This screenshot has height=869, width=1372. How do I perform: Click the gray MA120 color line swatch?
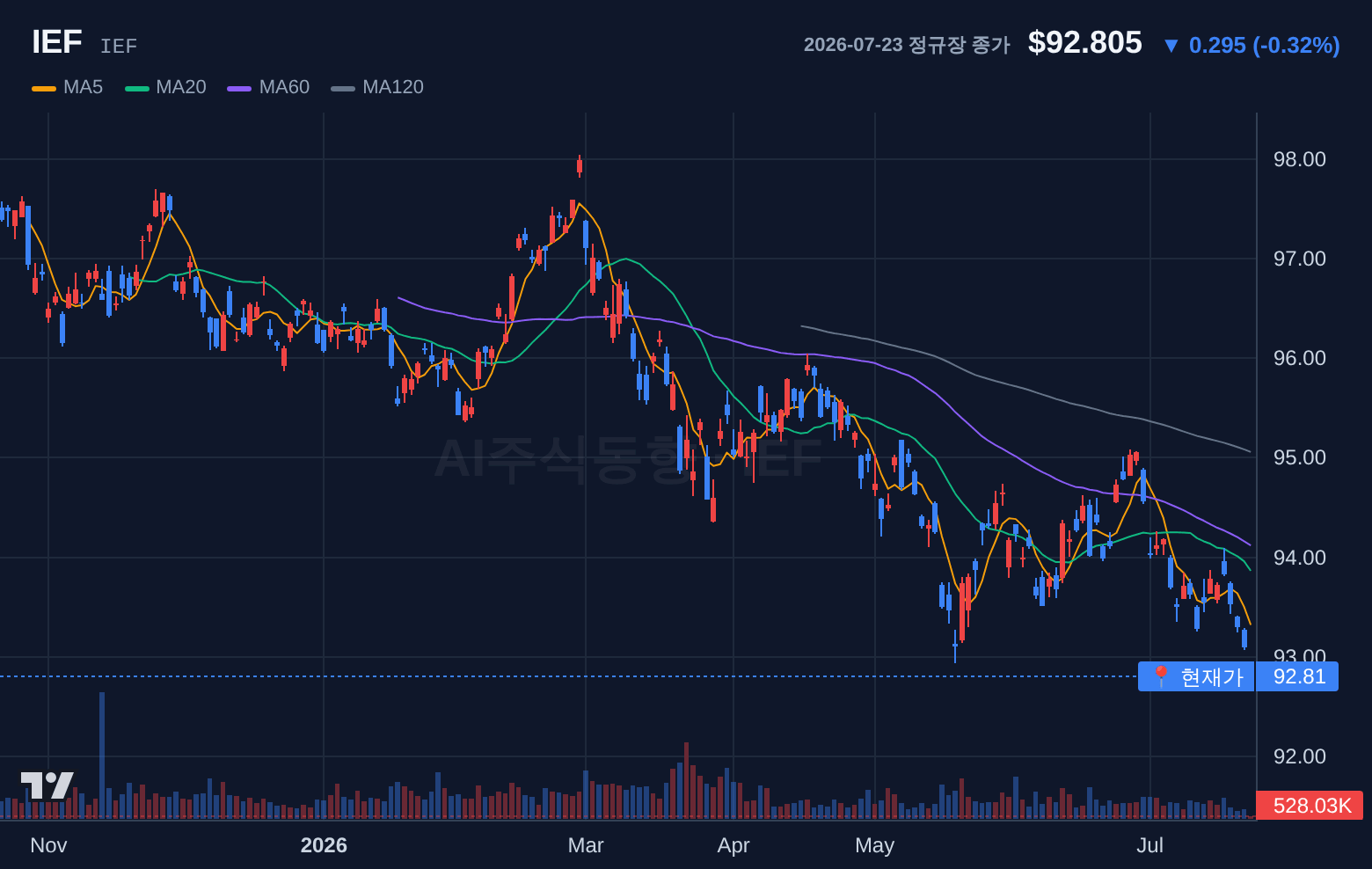click(343, 88)
